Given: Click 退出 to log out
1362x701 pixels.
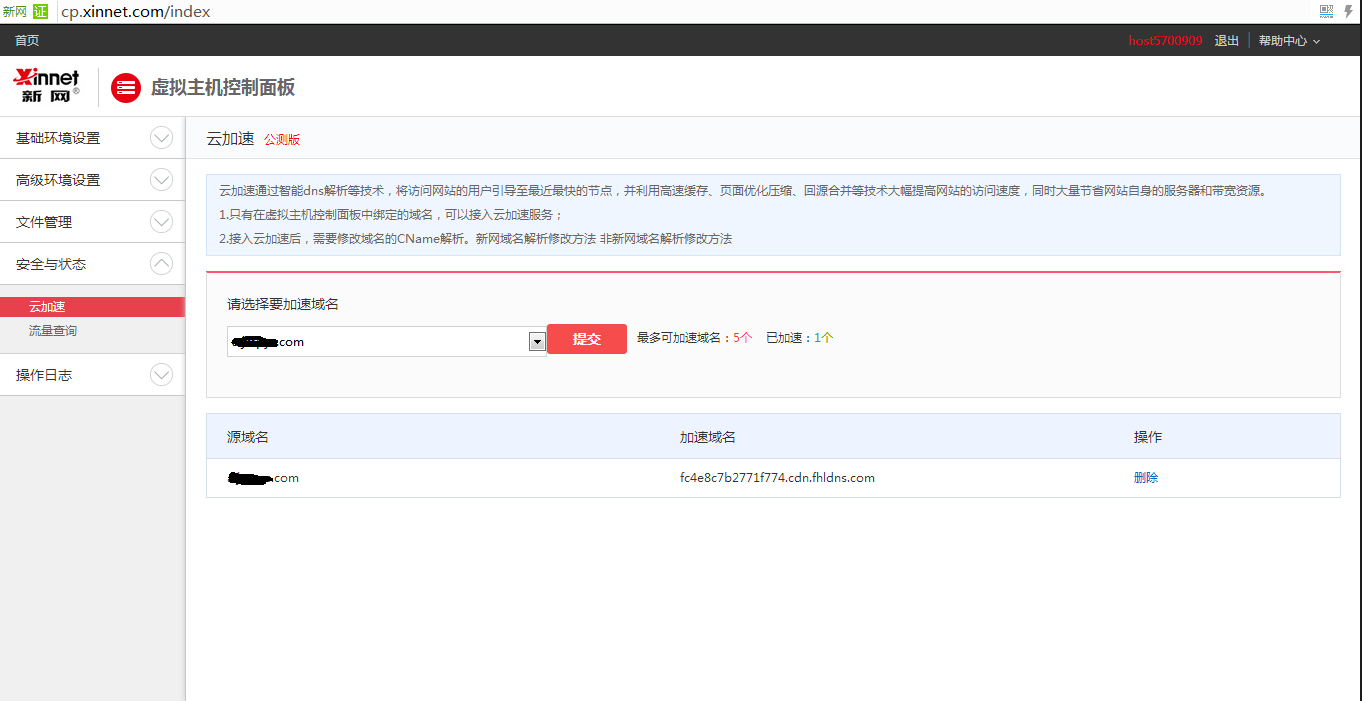Looking at the screenshot, I should [1226, 41].
